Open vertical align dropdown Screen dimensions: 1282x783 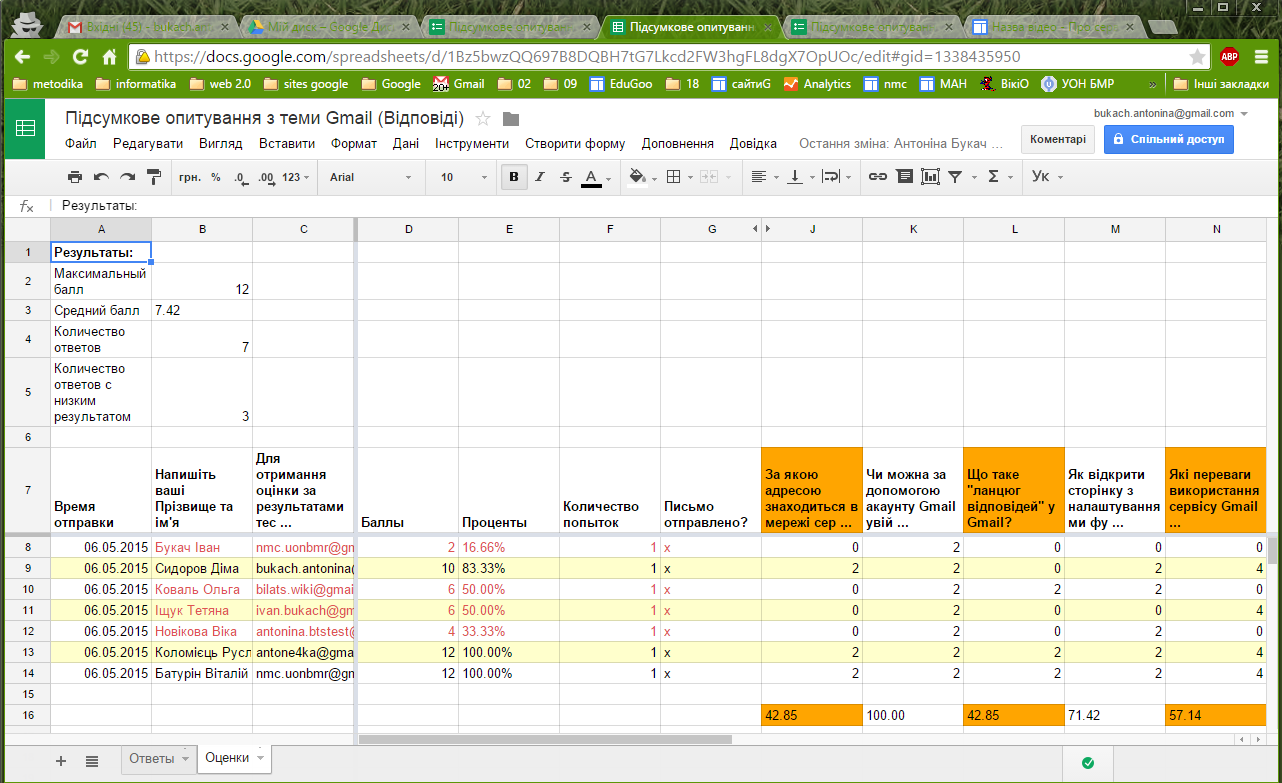point(799,177)
